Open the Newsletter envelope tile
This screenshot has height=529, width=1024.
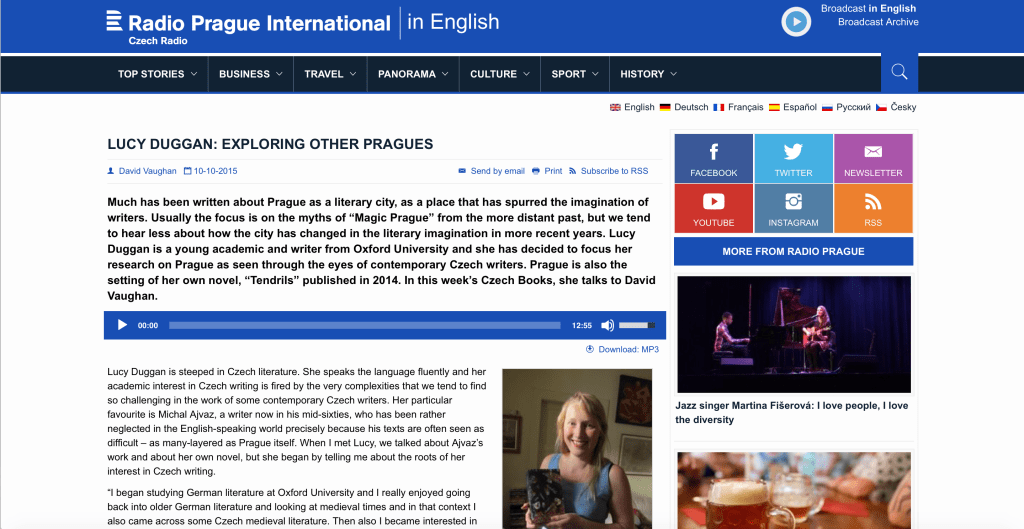point(873,158)
